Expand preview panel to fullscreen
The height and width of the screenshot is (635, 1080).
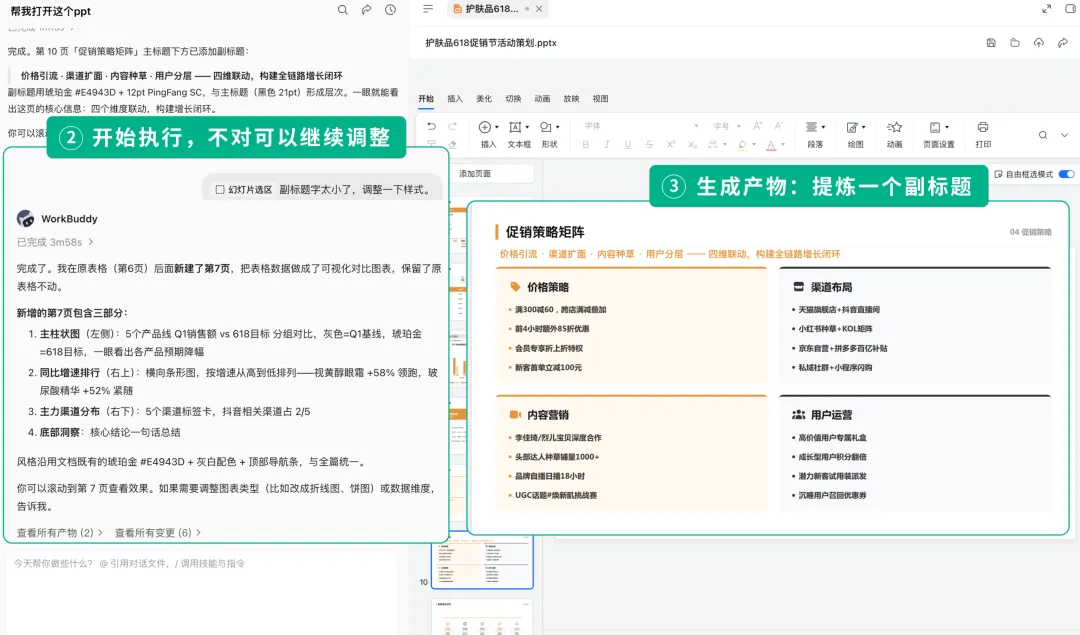pyautogui.click(x=1046, y=9)
